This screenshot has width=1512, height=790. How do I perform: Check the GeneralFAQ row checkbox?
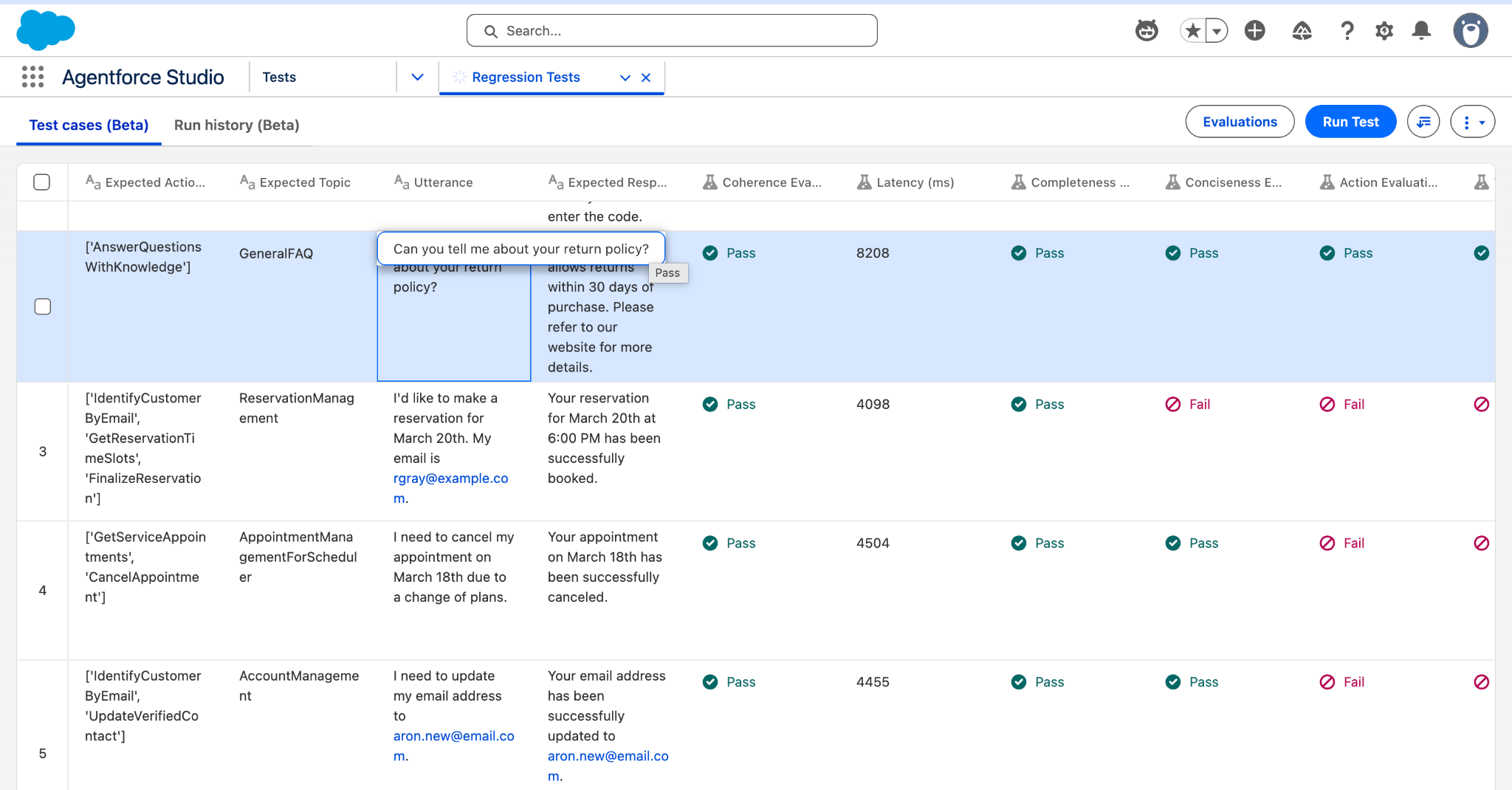coord(43,306)
